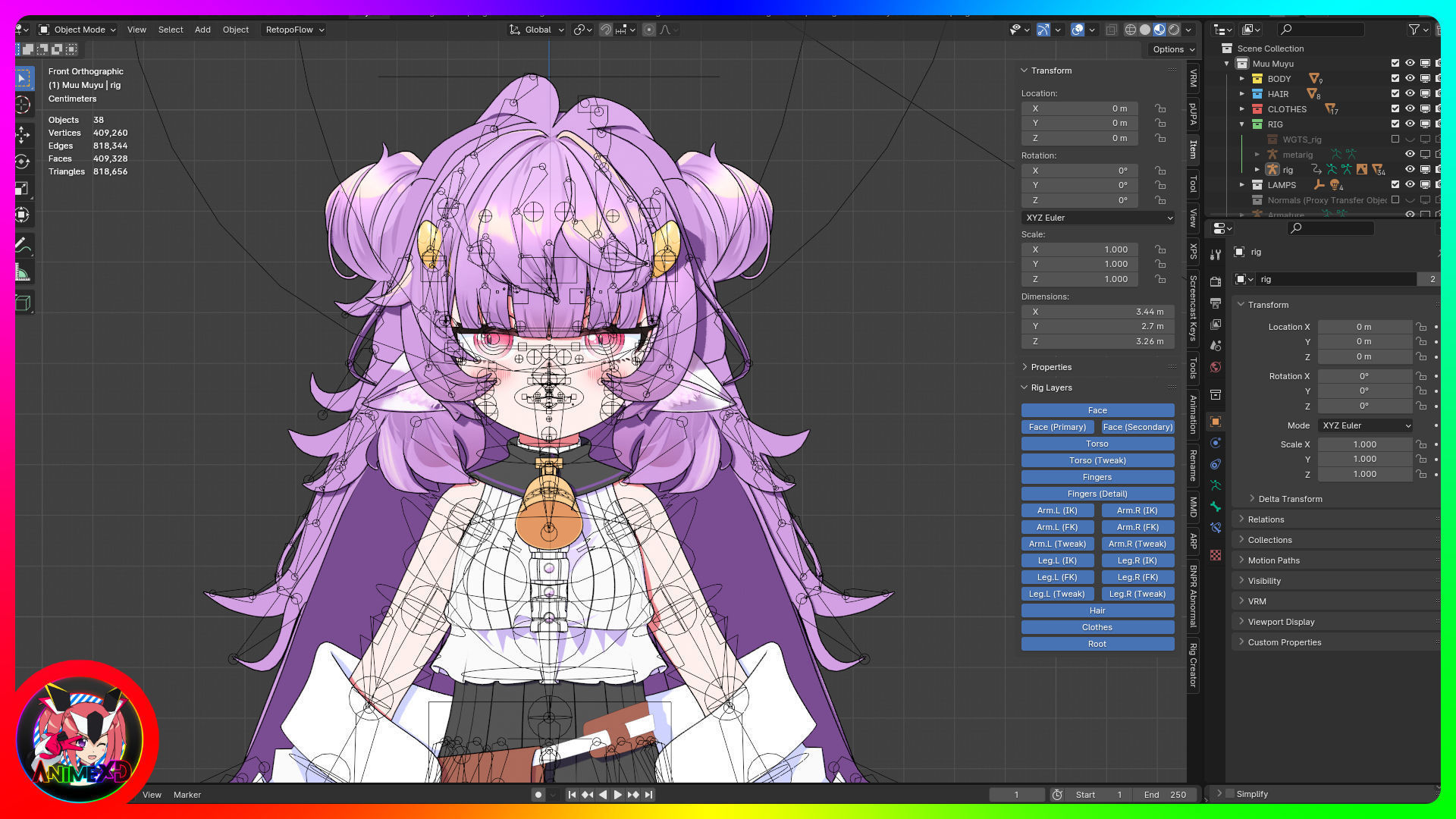
Task: Open the Add menu
Action: (x=202, y=30)
